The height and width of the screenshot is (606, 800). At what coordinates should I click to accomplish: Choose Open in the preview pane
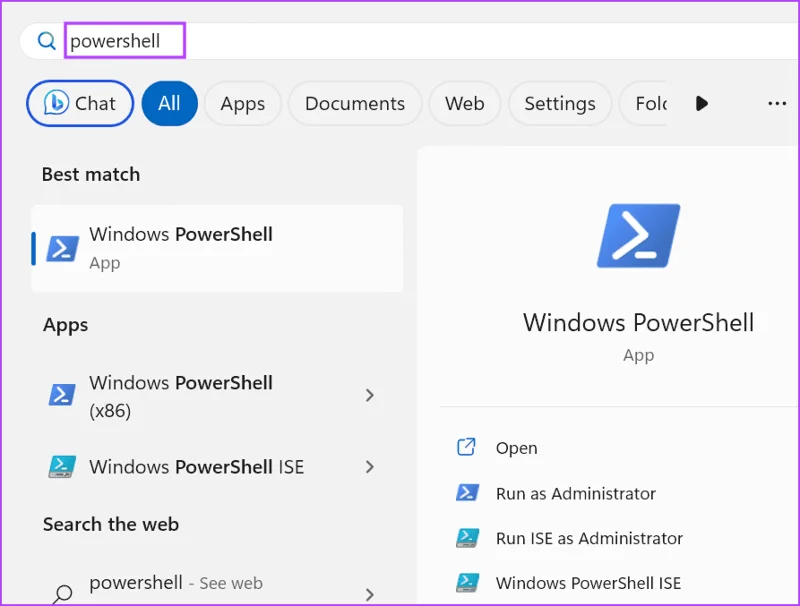516,448
